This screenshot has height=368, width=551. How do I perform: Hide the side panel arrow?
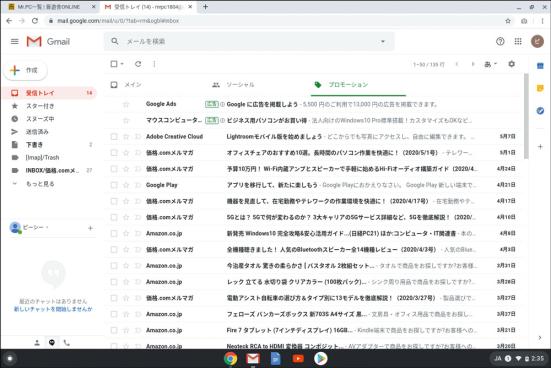pos(540,338)
